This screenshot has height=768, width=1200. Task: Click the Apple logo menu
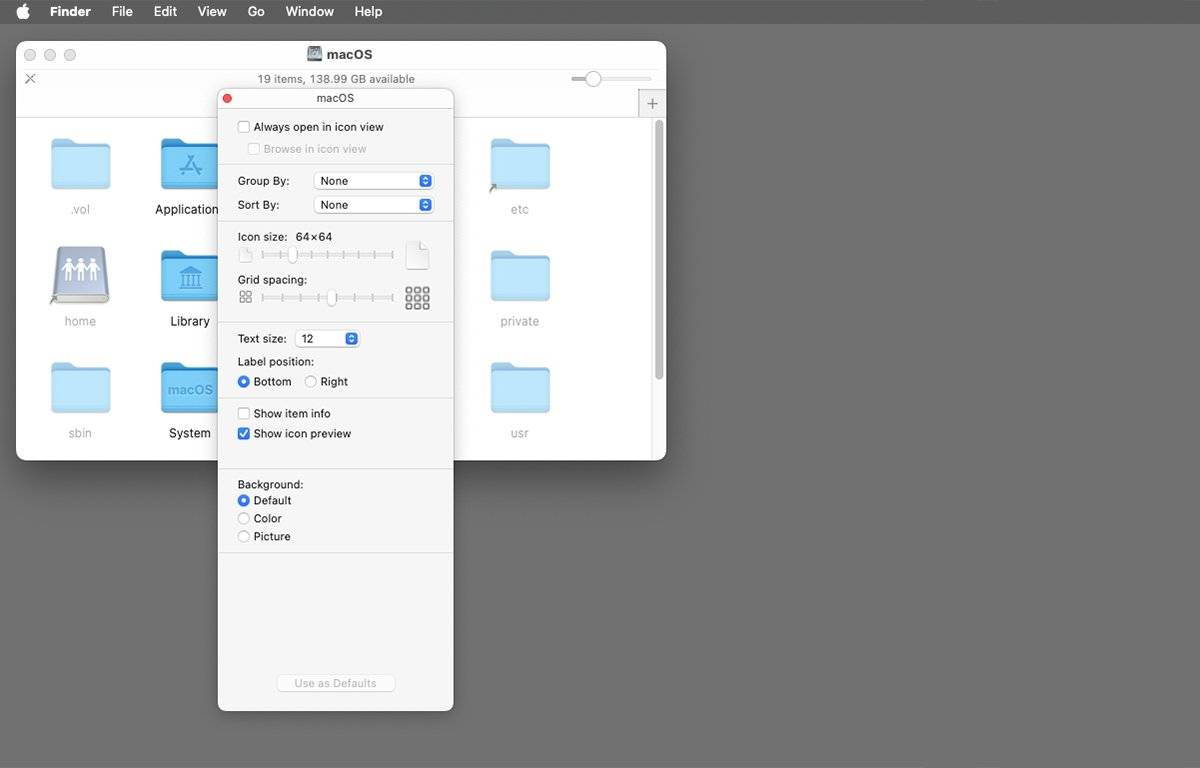[23, 12]
